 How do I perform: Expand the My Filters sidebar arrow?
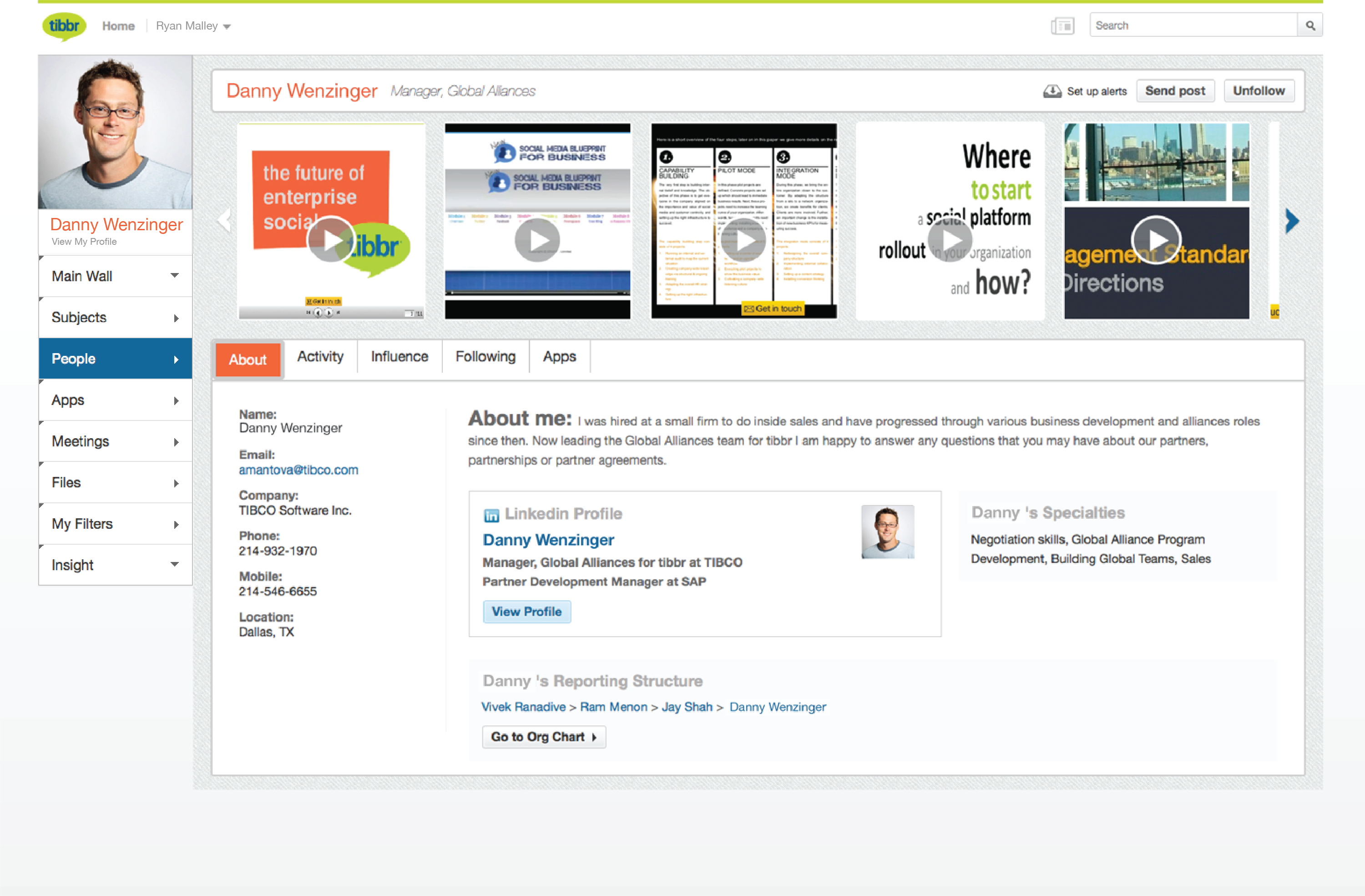176,524
